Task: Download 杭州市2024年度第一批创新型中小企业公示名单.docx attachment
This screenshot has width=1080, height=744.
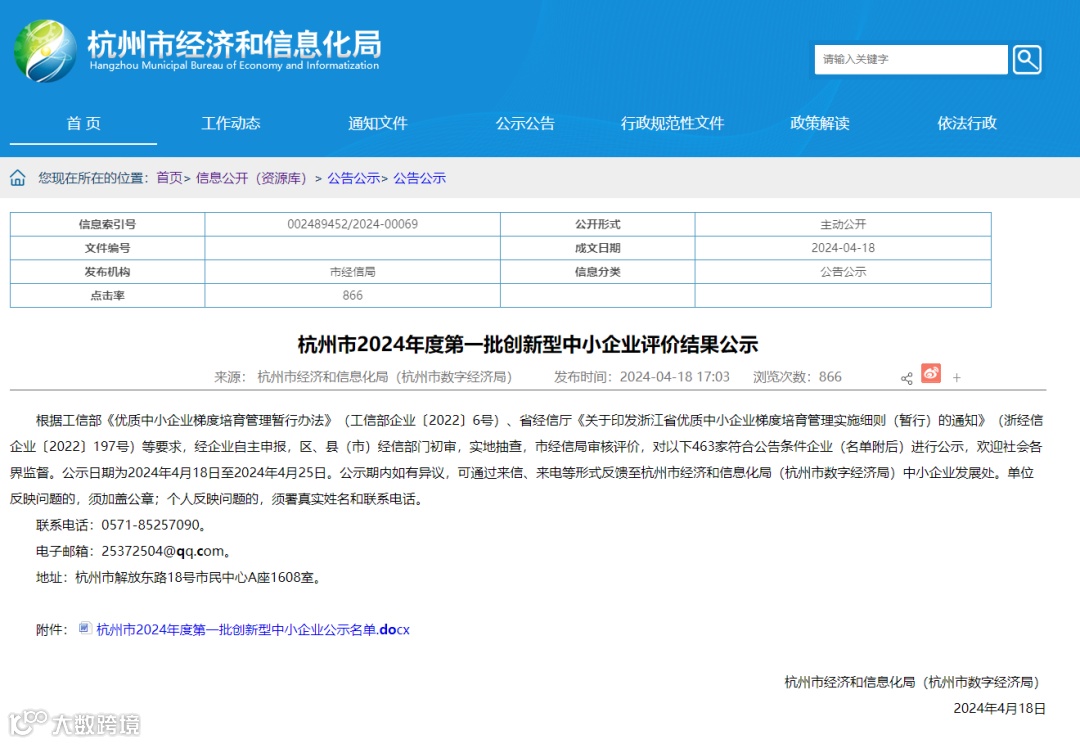Action: coord(253,629)
